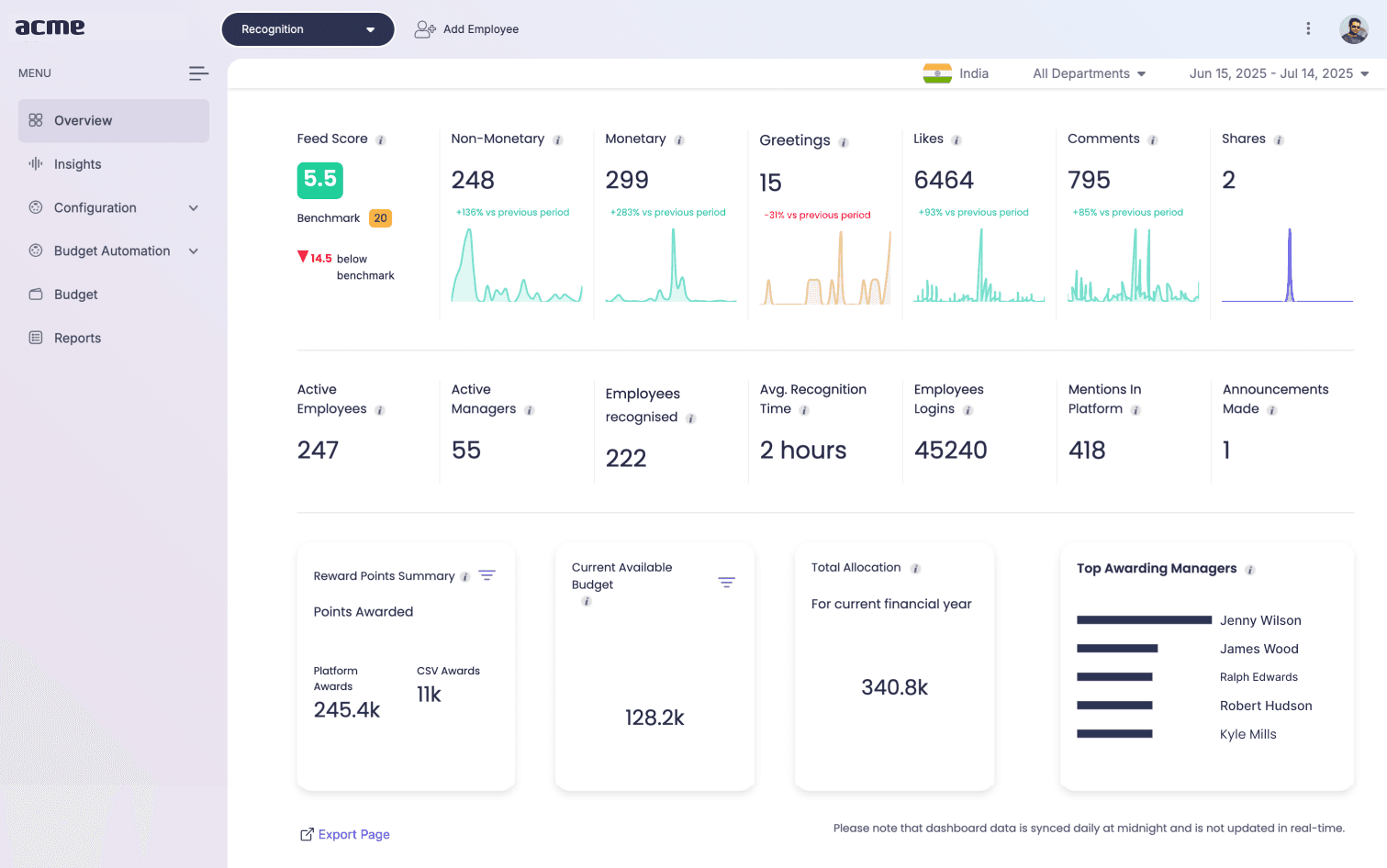Open the date range Jun 15 - Jul 14 picker
Viewport: 1387px width, 868px height.
(1279, 73)
